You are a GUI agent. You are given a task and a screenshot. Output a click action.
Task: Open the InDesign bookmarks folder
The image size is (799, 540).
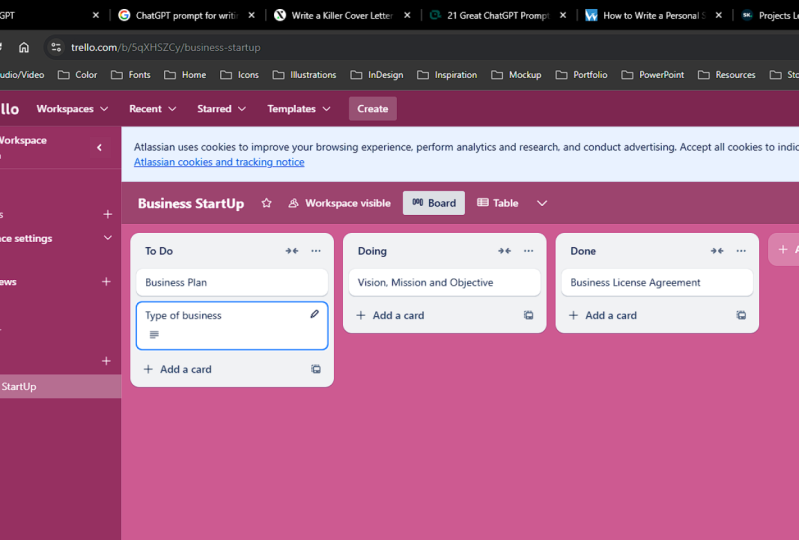click(377, 75)
